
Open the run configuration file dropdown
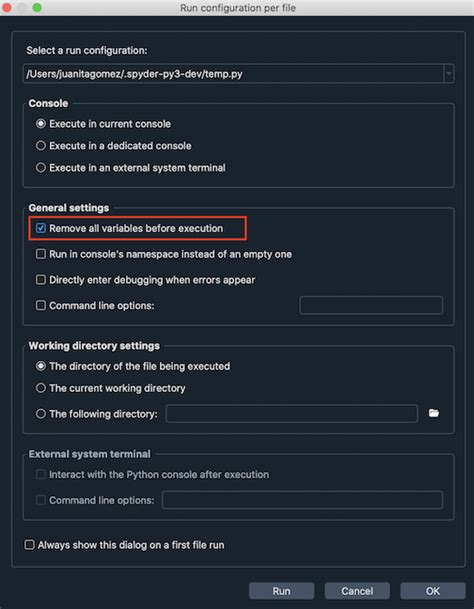point(449,73)
